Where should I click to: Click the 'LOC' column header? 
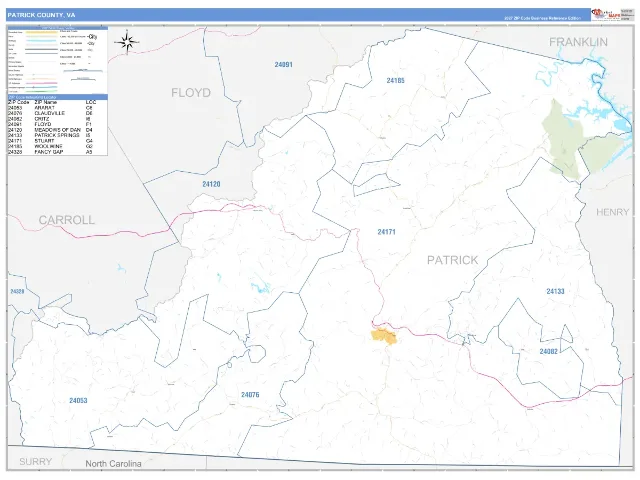pos(91,102)
